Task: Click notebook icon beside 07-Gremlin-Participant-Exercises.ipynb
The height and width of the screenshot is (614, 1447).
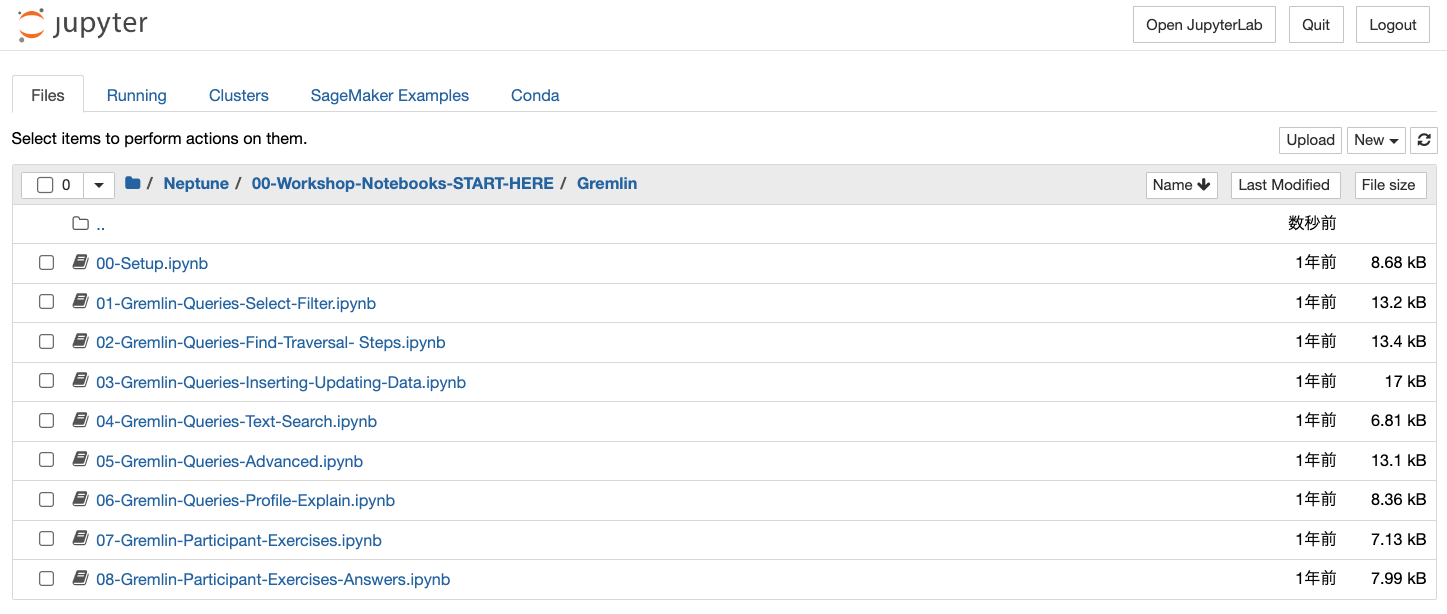Action: click(81, 539)
